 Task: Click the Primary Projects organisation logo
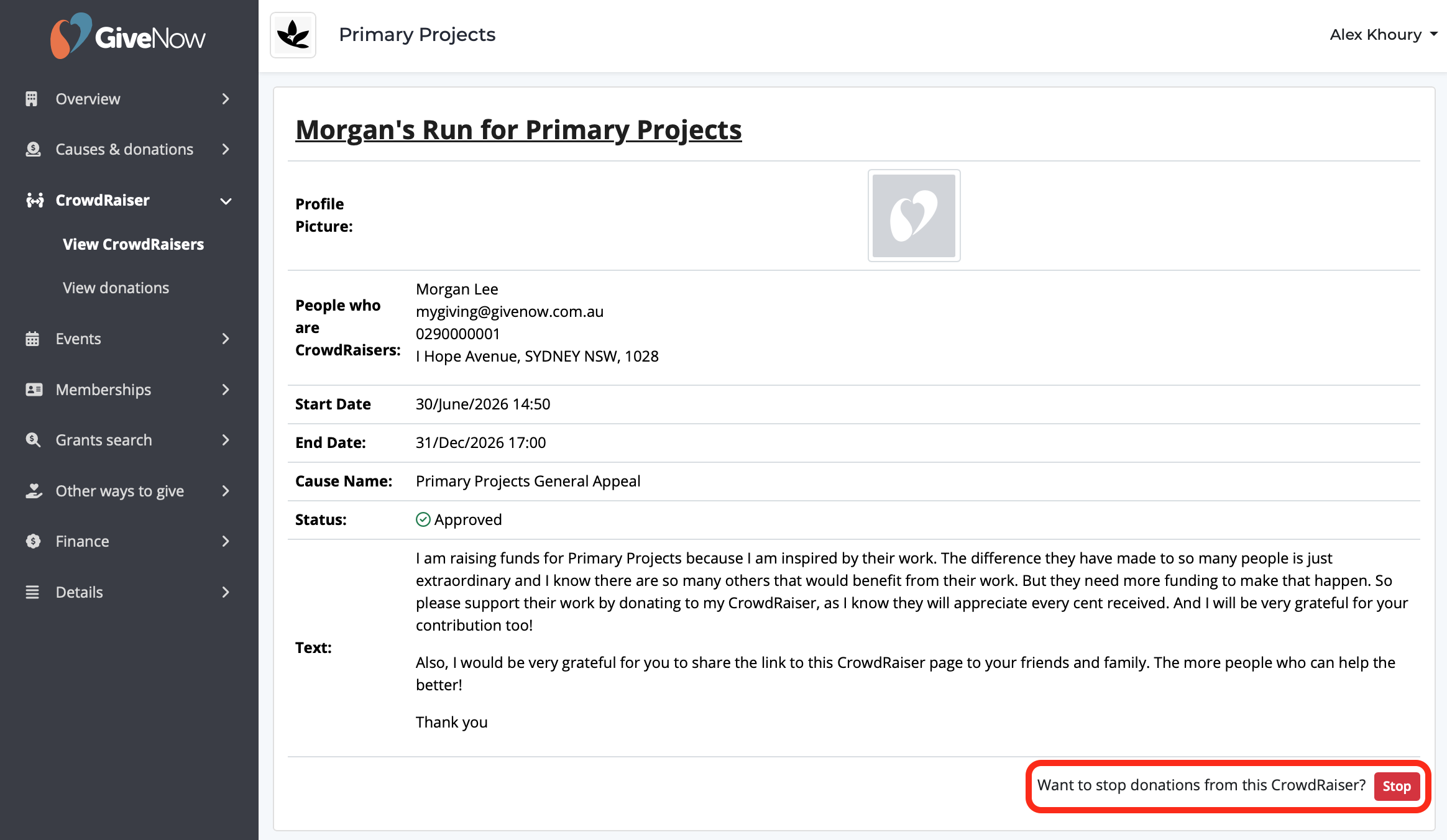293,35
